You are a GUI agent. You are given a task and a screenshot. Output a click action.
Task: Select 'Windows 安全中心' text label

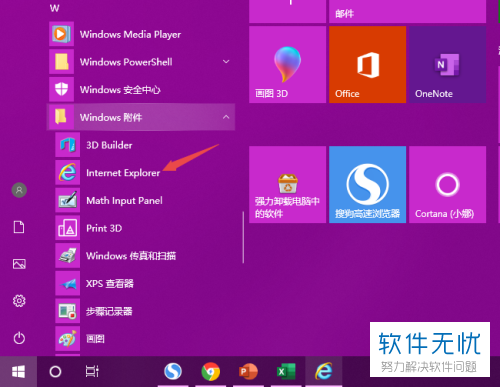coord(120,90)
